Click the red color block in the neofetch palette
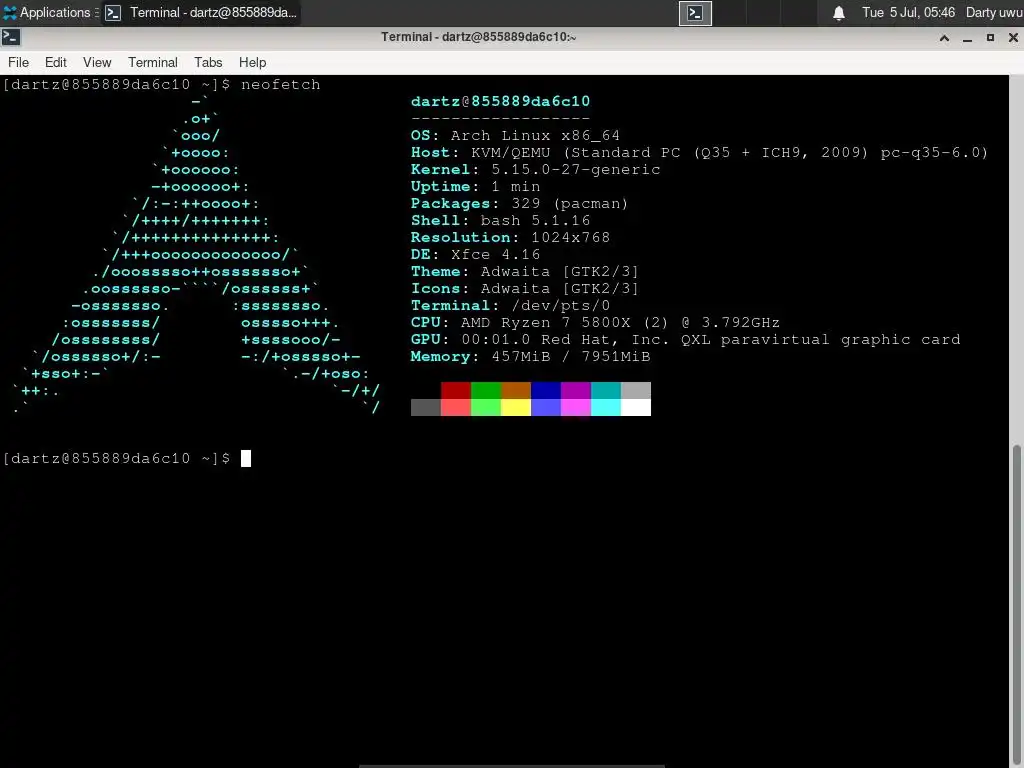This screenshot has width=1024, height=768. point(456,391)
